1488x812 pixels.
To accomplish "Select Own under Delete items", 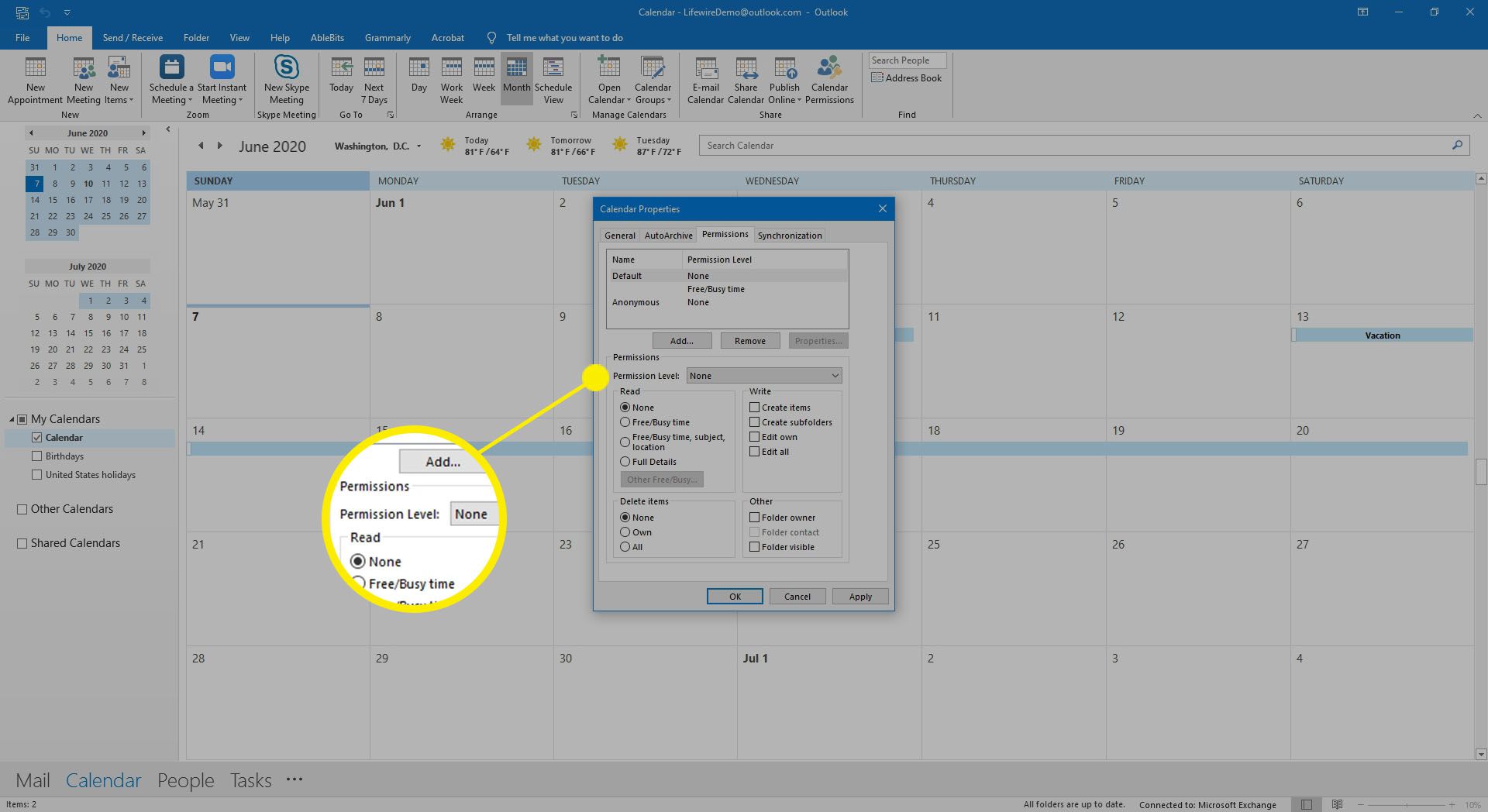I will [625, 532].
